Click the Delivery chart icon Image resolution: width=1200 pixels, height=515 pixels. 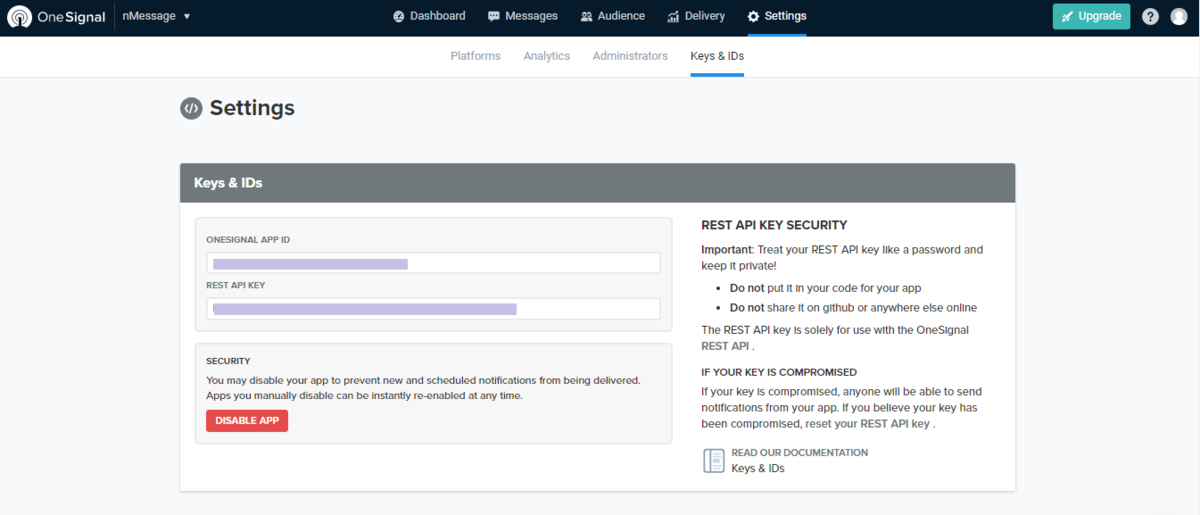(674, 17)
